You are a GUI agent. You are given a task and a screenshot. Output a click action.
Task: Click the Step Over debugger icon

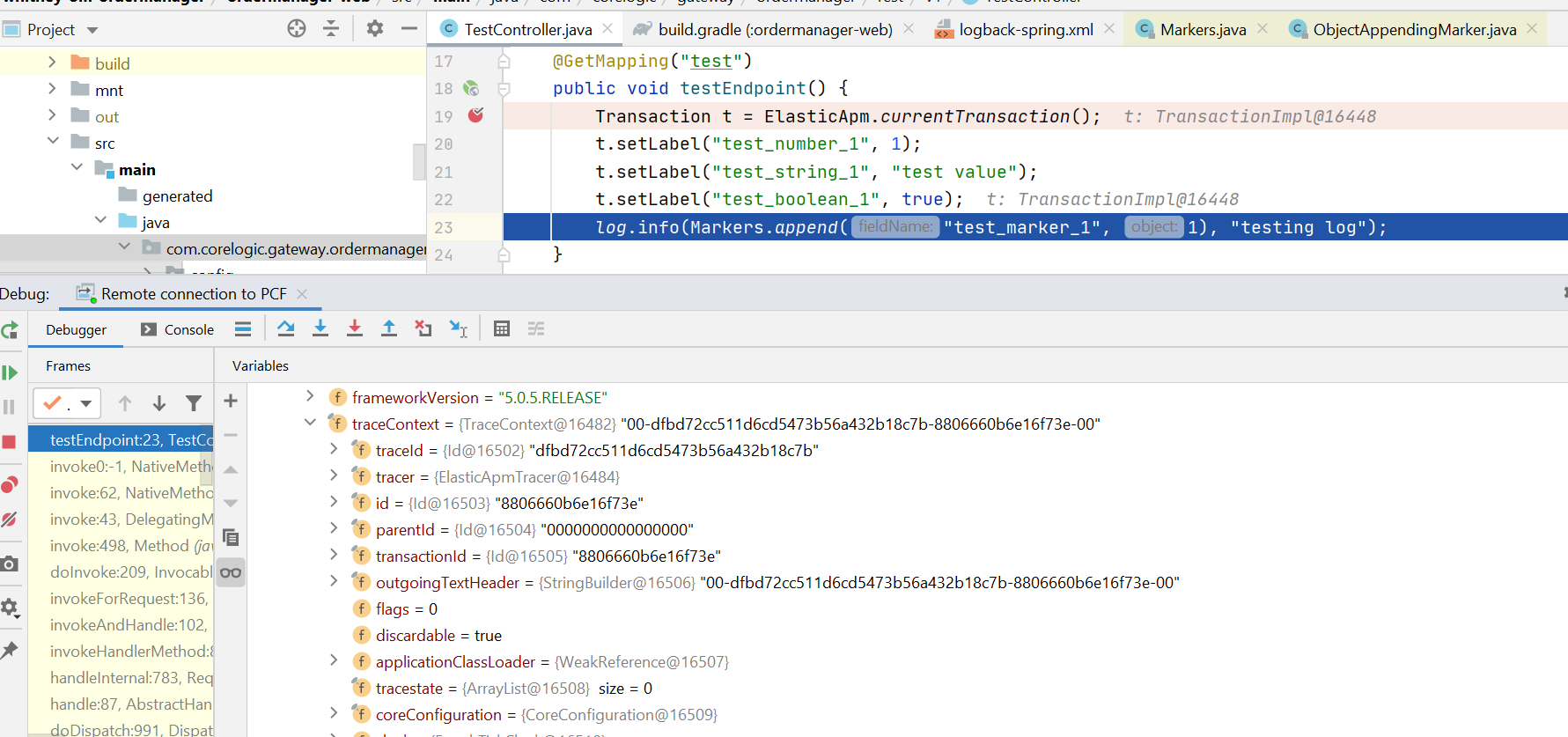click(285, 328)
